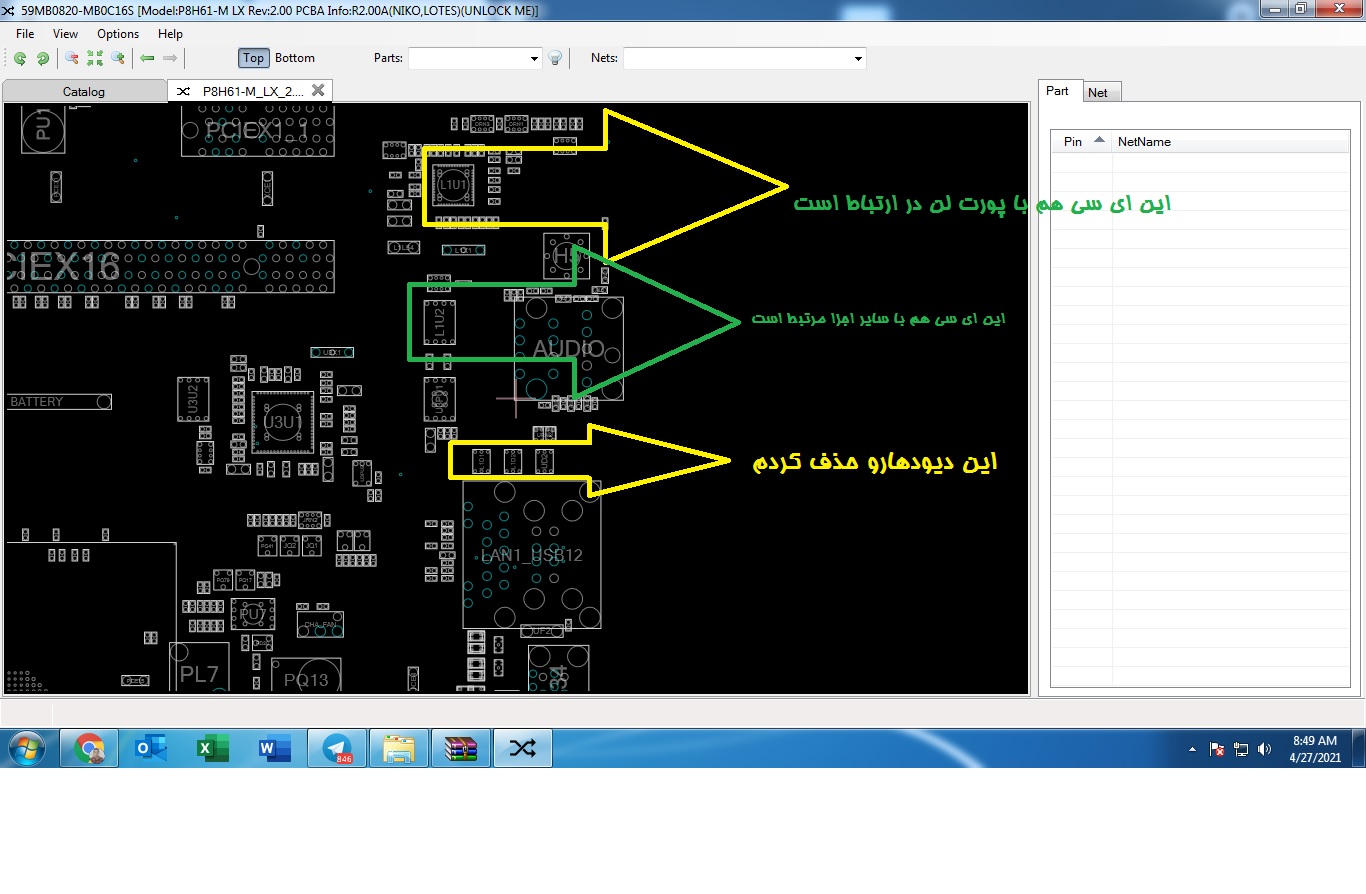The height and width of the screenshot is (894, 1366).
Task: Click the light bulb highlight icon
Action: click(556, 58)
